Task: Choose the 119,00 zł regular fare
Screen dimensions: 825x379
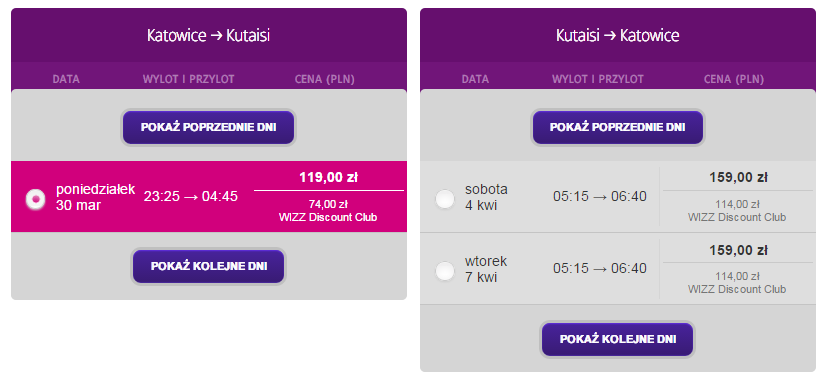Action: tap(328, 177)
